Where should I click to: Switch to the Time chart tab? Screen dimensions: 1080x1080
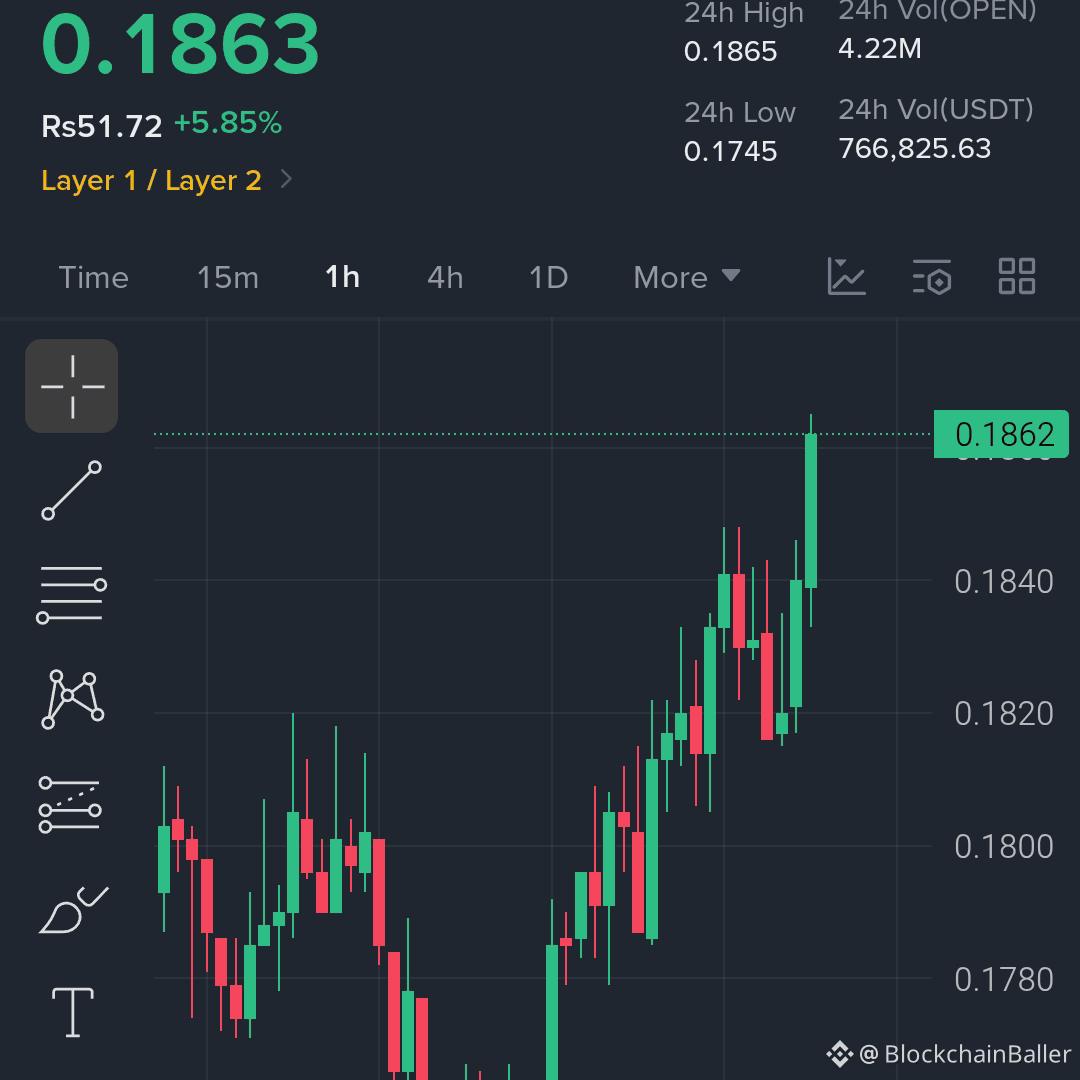click(94, 278)
